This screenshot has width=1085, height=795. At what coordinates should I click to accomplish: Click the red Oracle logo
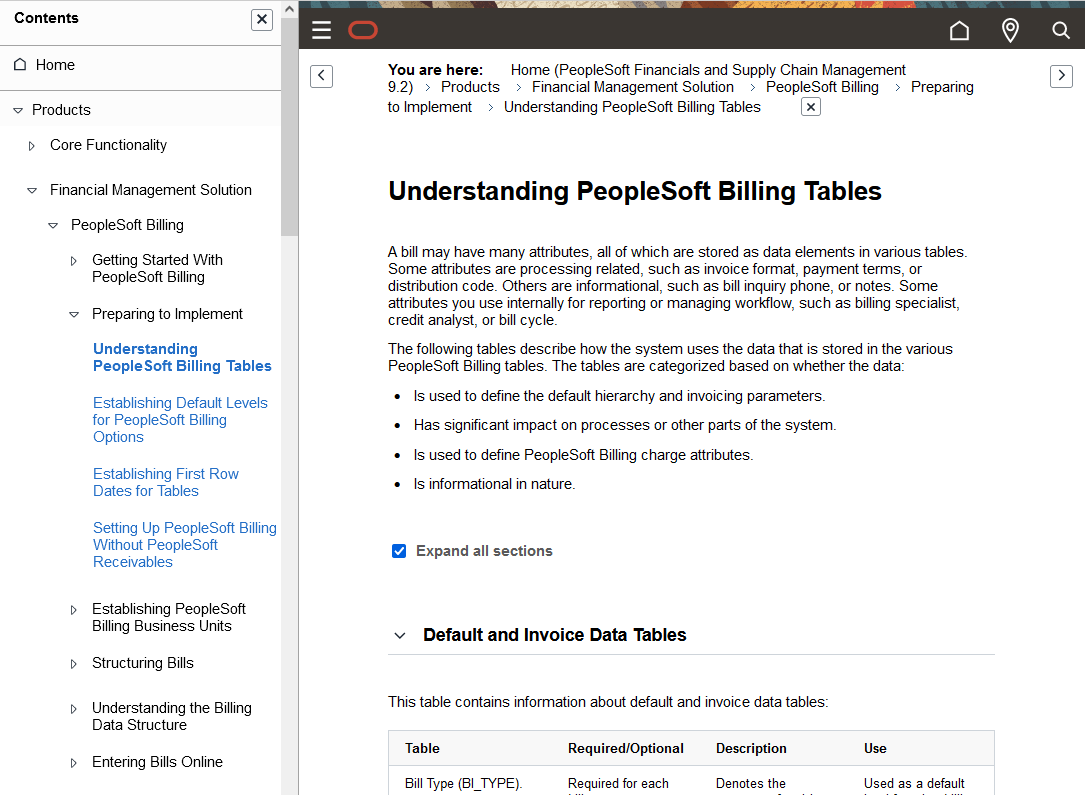tap(363, 30)
